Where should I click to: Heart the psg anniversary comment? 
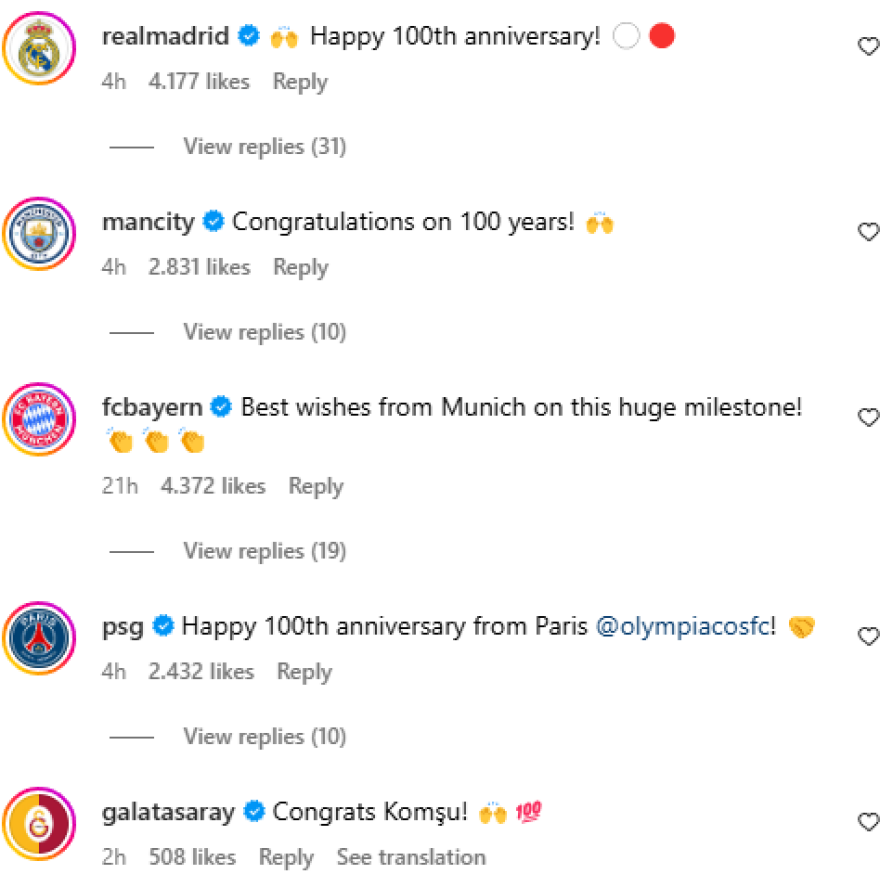pyautogui.click(x=868, y=636)
